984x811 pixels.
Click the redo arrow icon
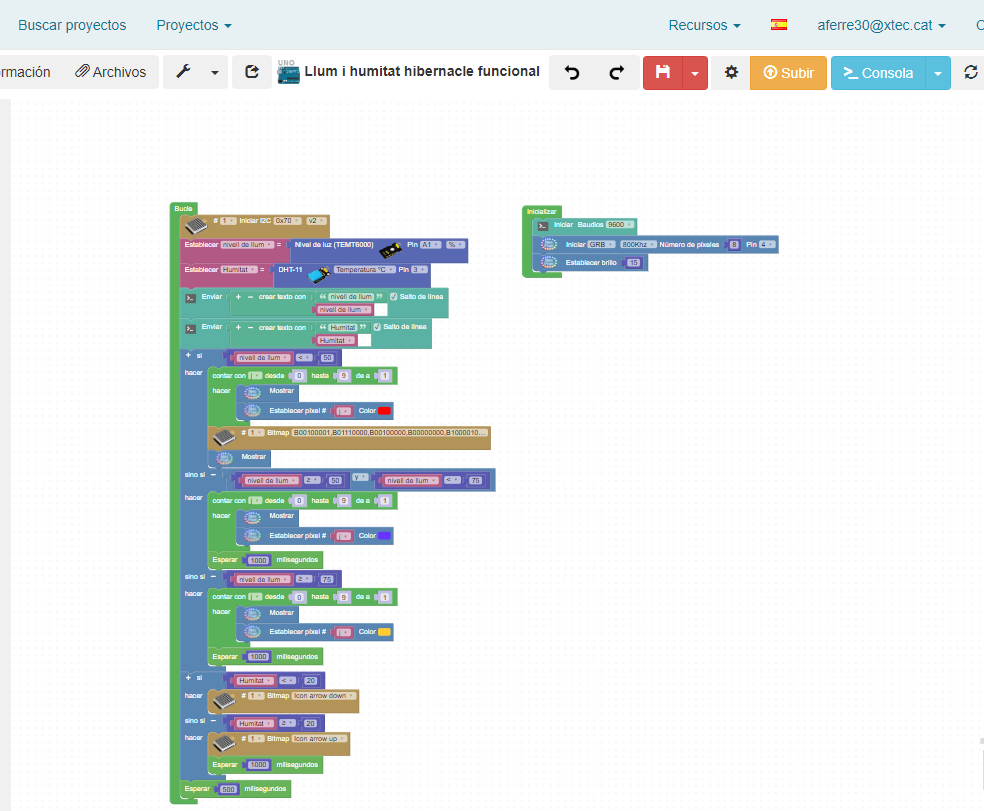617,73
